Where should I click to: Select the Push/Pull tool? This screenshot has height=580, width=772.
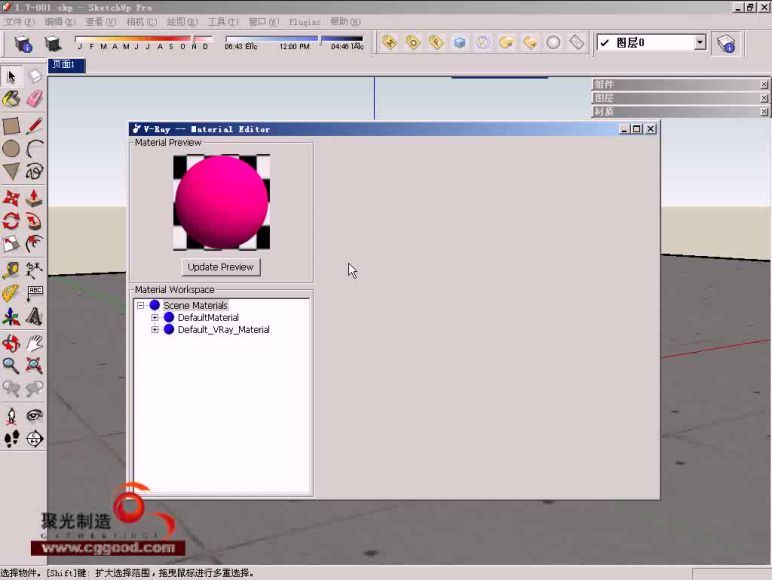(x=34, y=198)
